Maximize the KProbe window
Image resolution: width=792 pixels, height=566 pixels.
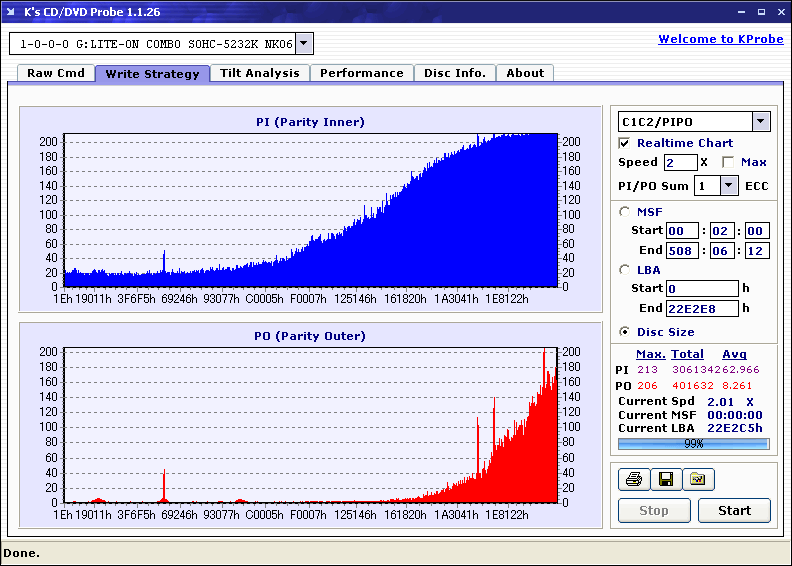pyautogui.click(x=761, y=12)
